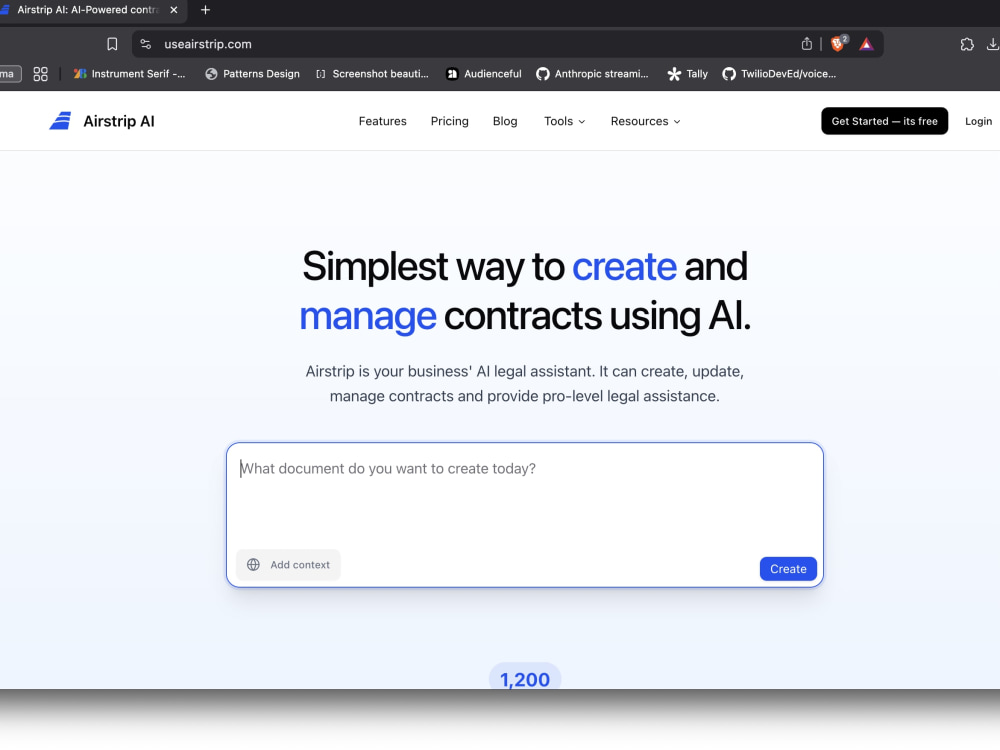1000x750 pixels.
Task: Visit the Blog link
Action: [505, 121]
